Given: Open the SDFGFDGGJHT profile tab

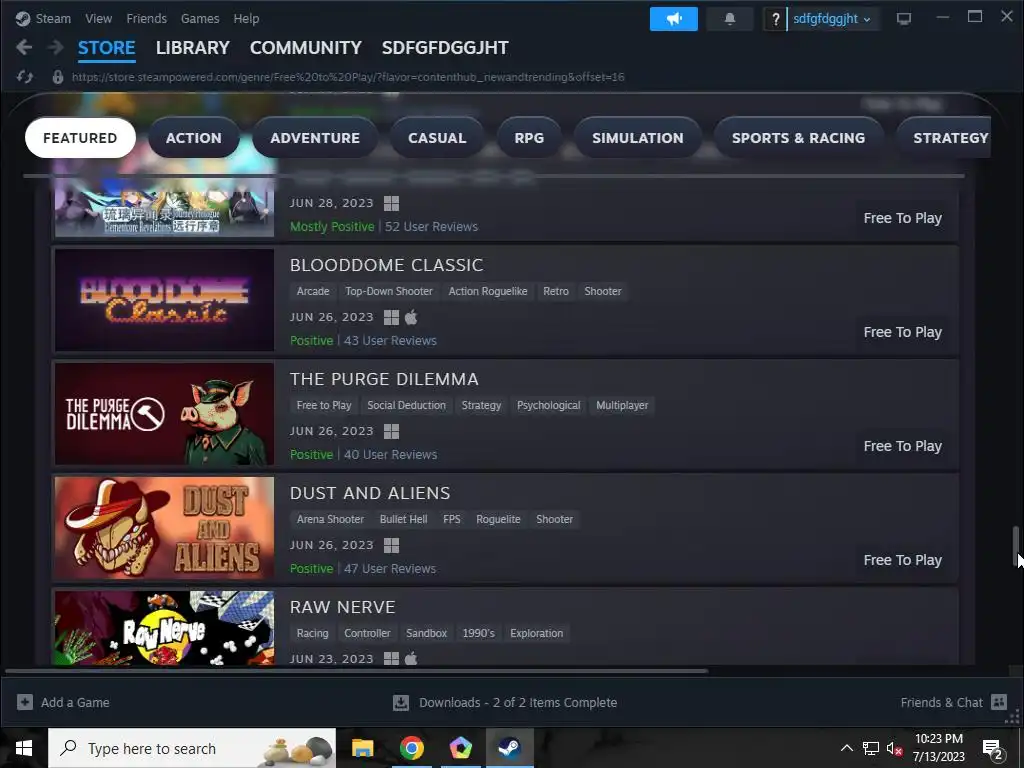Looking at the screenshot, I should (445, 48).
